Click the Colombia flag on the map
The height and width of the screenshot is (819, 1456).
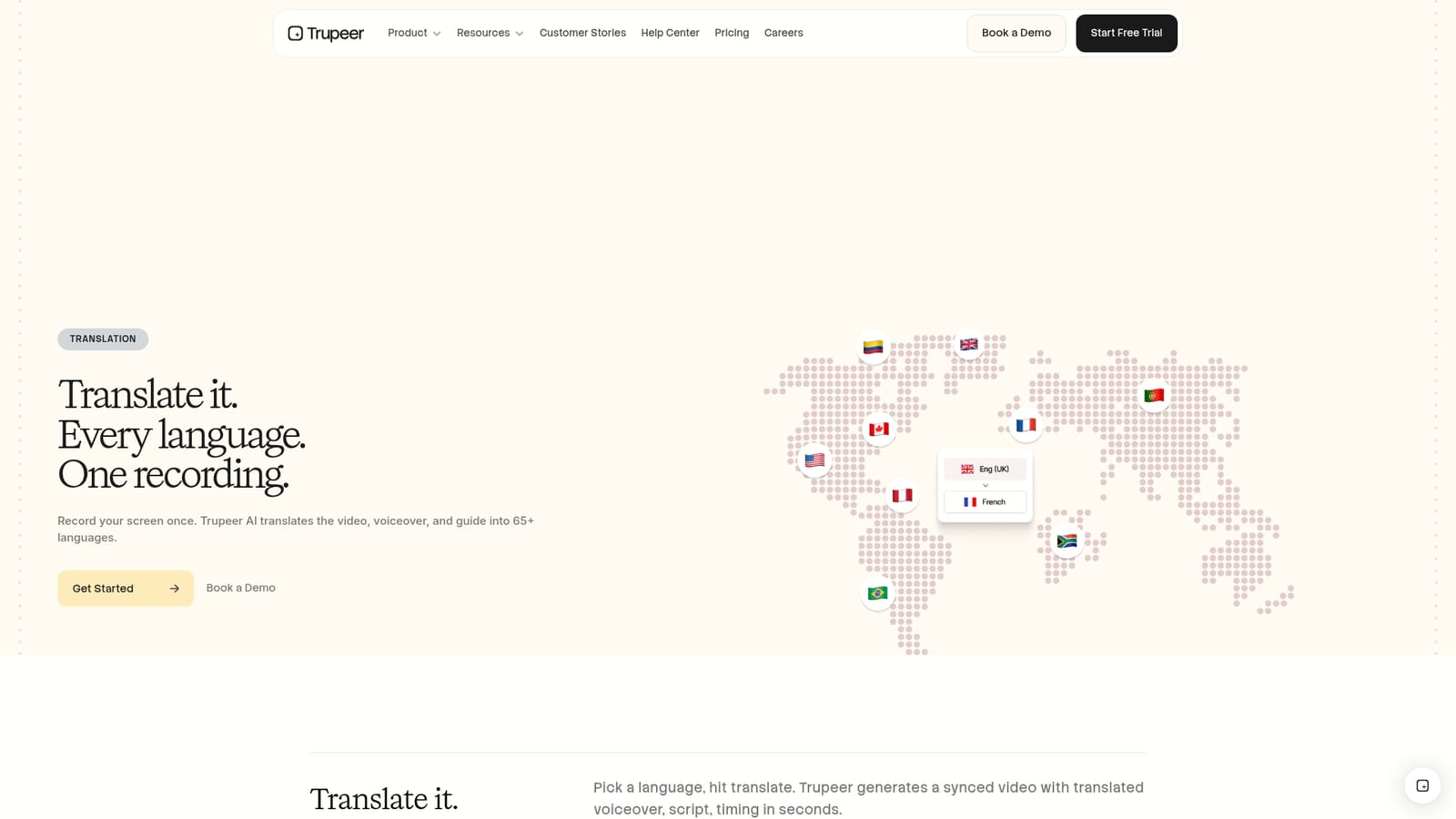click(874, 347)
